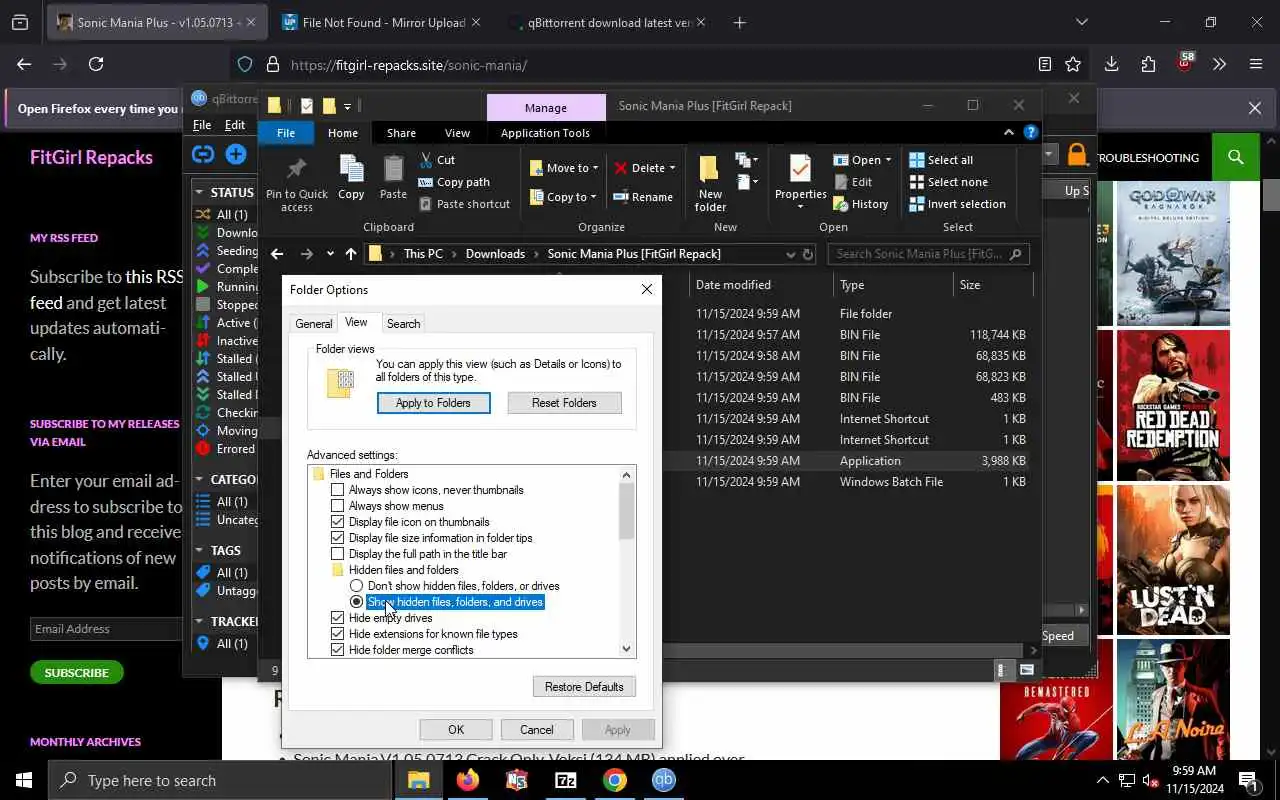Click OK in Folder Options
This screenshot has height=800, width=1280.
[x=456, y=730]
